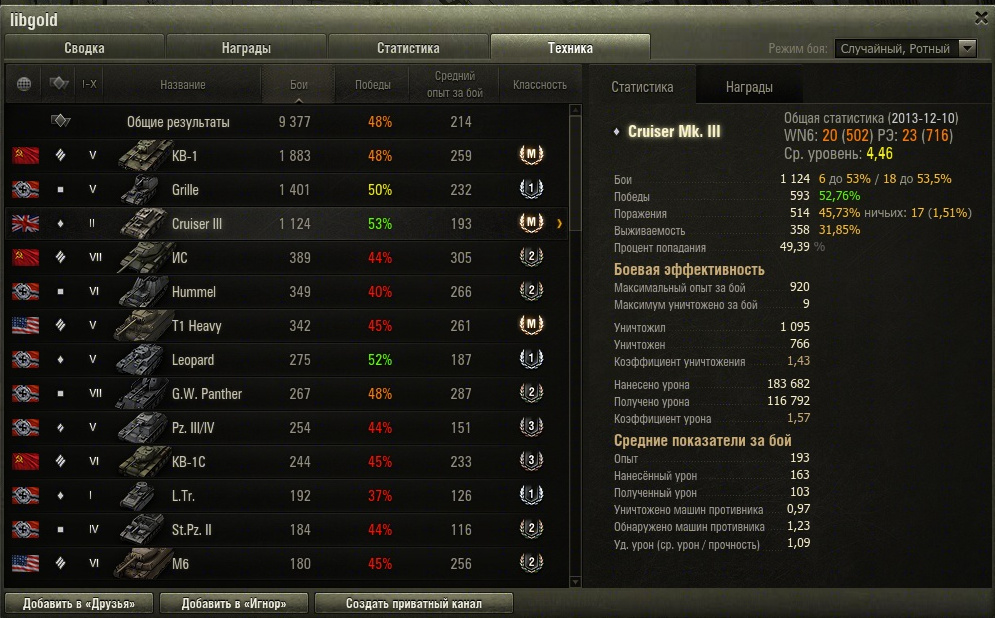Sort vehicles by the vehicle type icon
Screen dimensions: 995x618
[59, 83]
